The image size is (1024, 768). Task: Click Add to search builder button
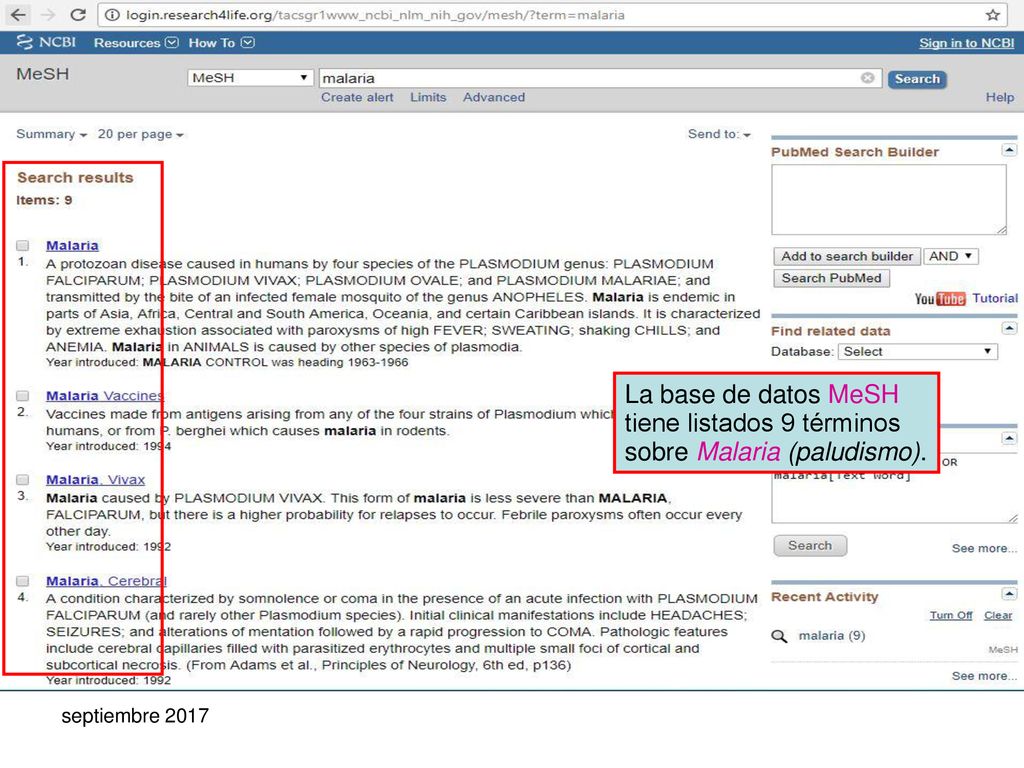(847, 256)
